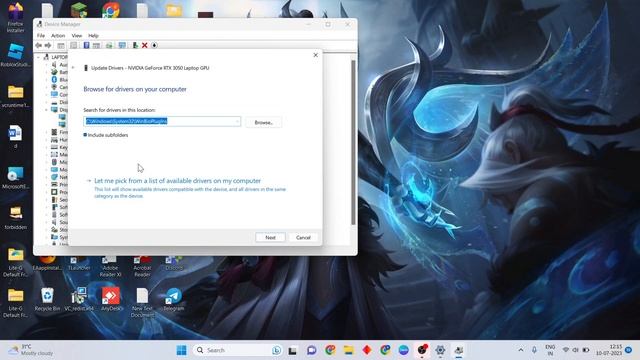Click the microphone icon in system tray

(534, 350)
